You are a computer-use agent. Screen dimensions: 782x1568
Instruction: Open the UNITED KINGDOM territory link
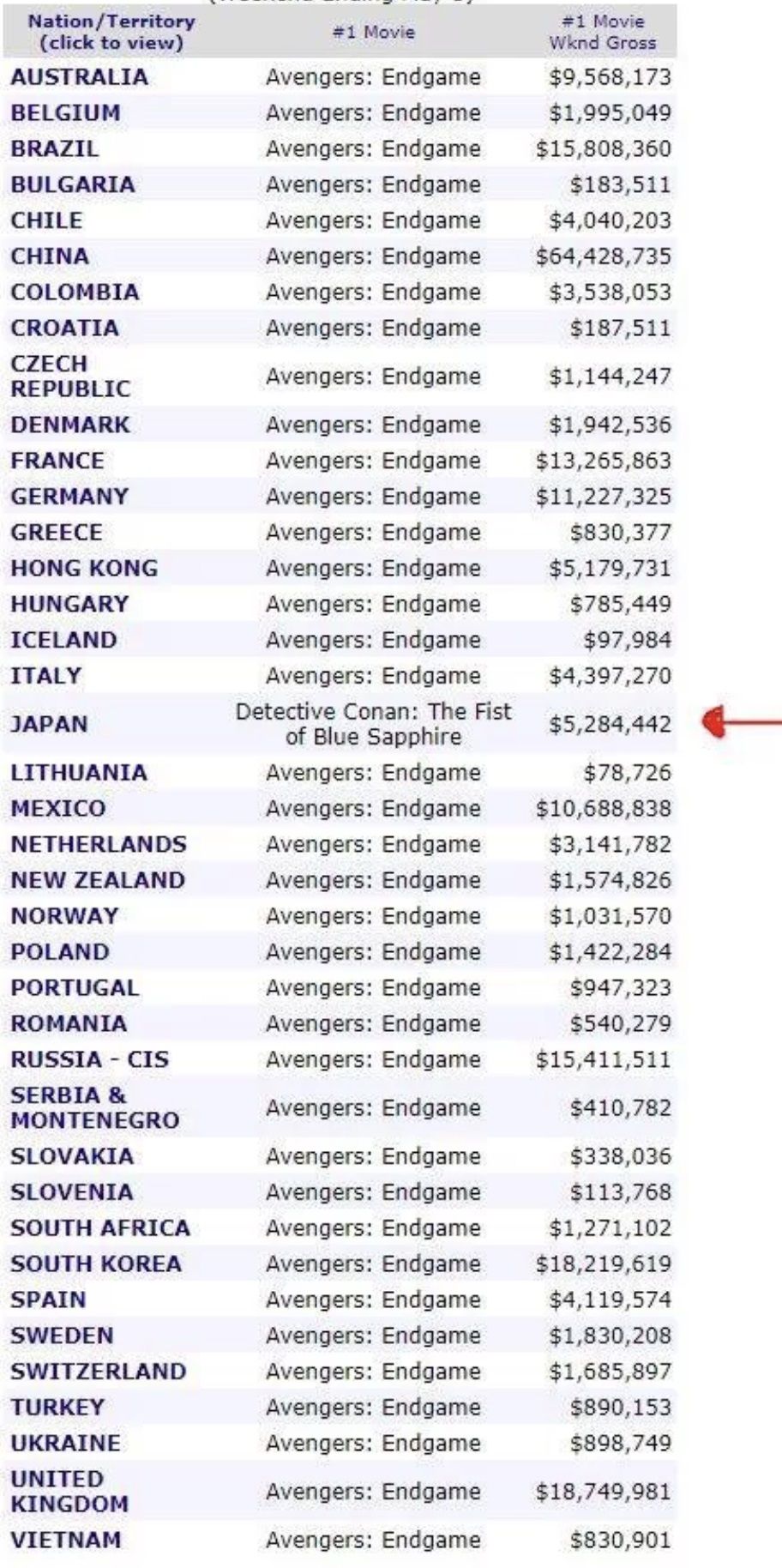tap(69, 1491)
